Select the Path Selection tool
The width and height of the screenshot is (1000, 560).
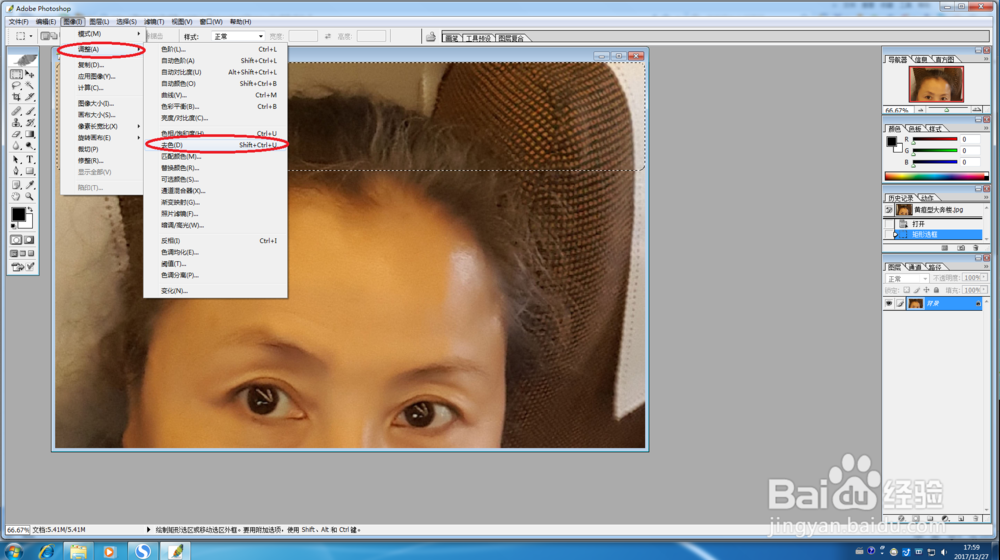pos(16,159)
